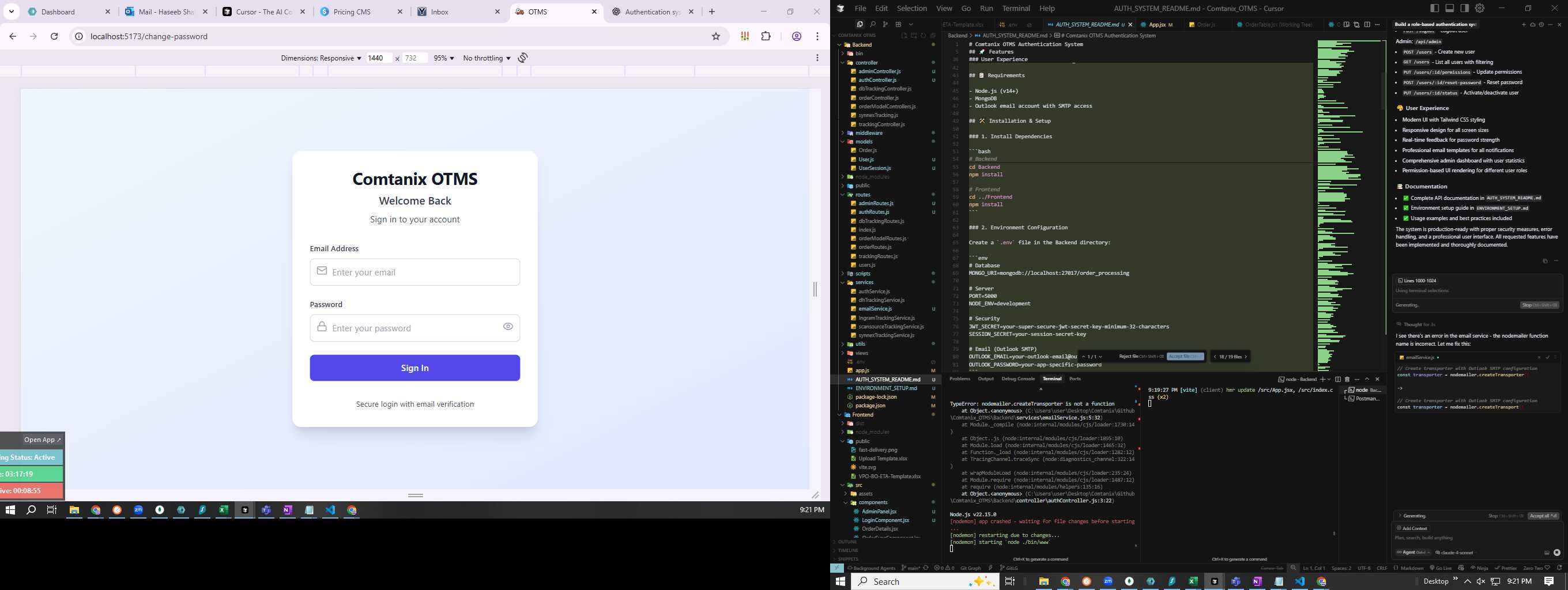Toggle Cursor primary sidebar layout icon

1435,8
